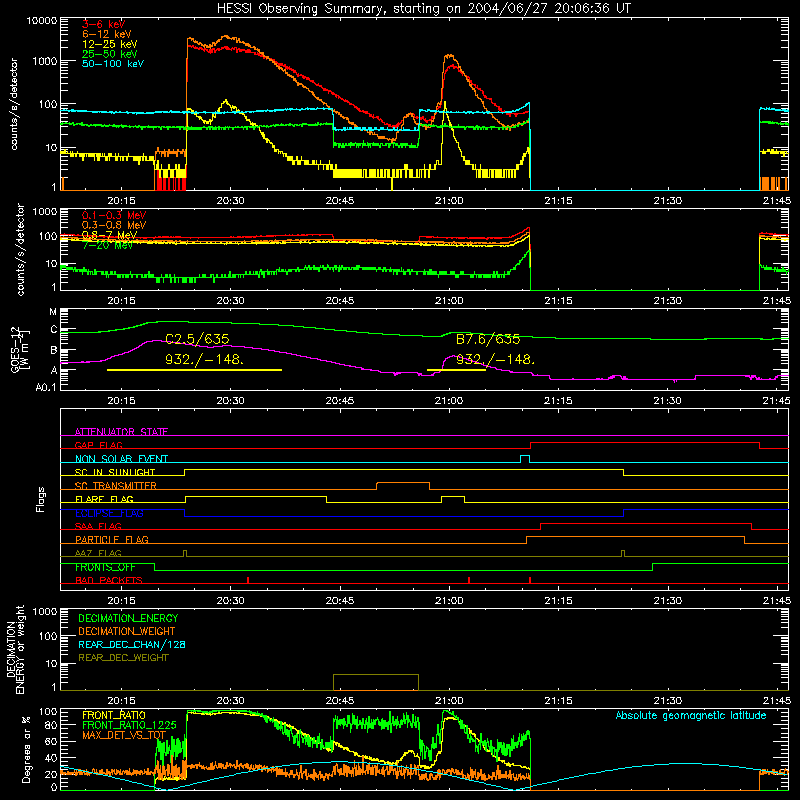Select the 12-25 keV legend label
Image resolution: width=800 pixels, height=800 pixels.
click(x=109, y=44)
